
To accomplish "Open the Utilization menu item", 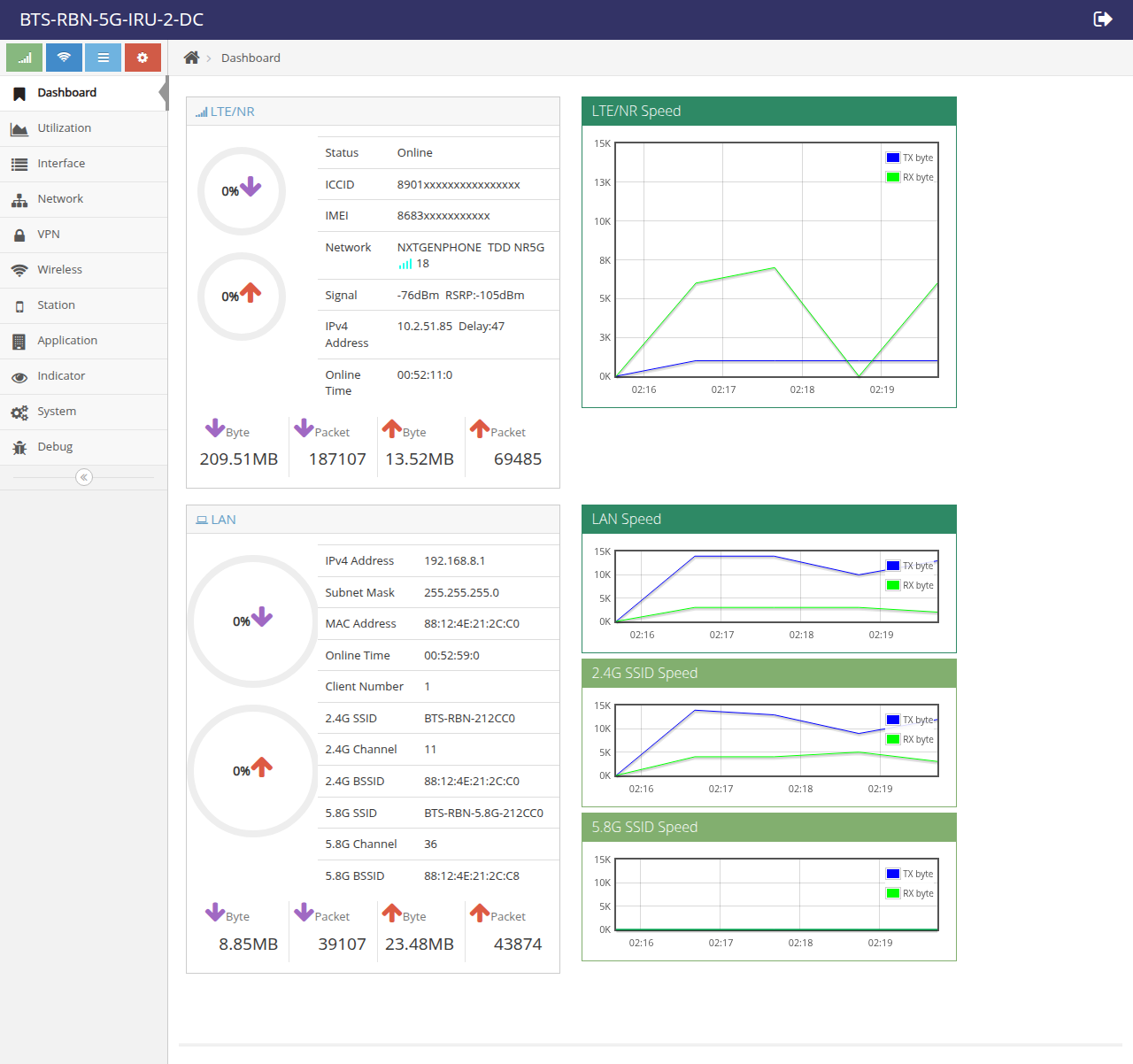I will [x=84, y=128].
